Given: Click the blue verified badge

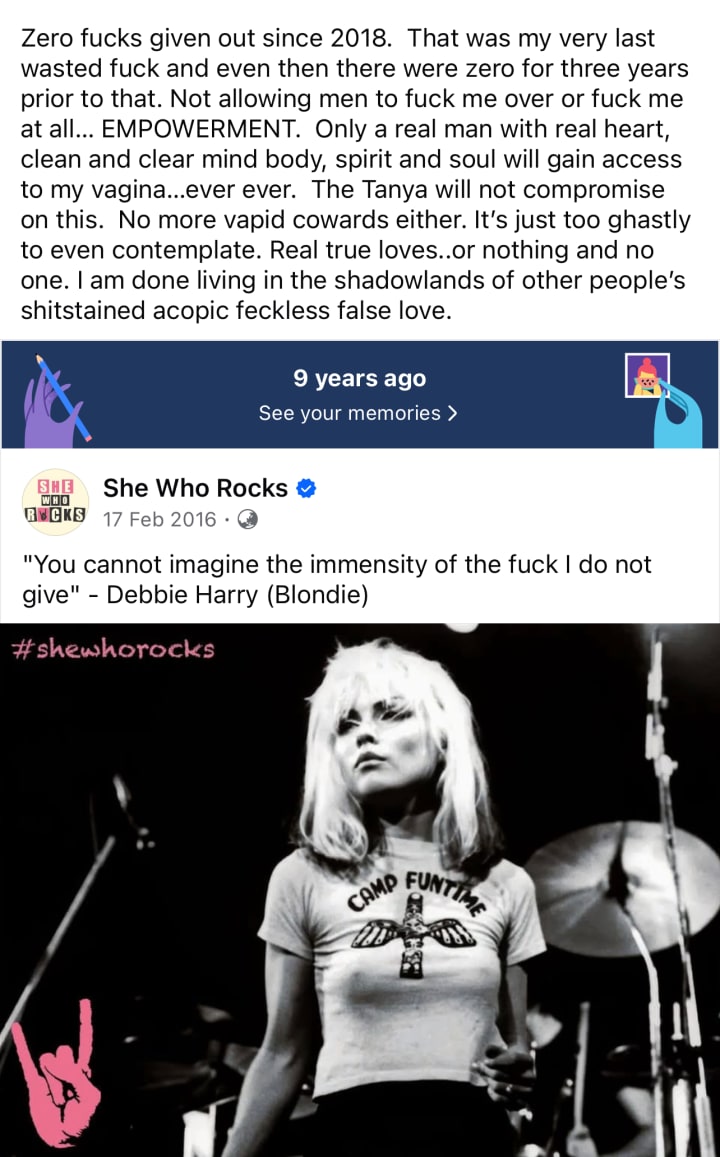Looking at the screenshot, I should pos(306,488).
